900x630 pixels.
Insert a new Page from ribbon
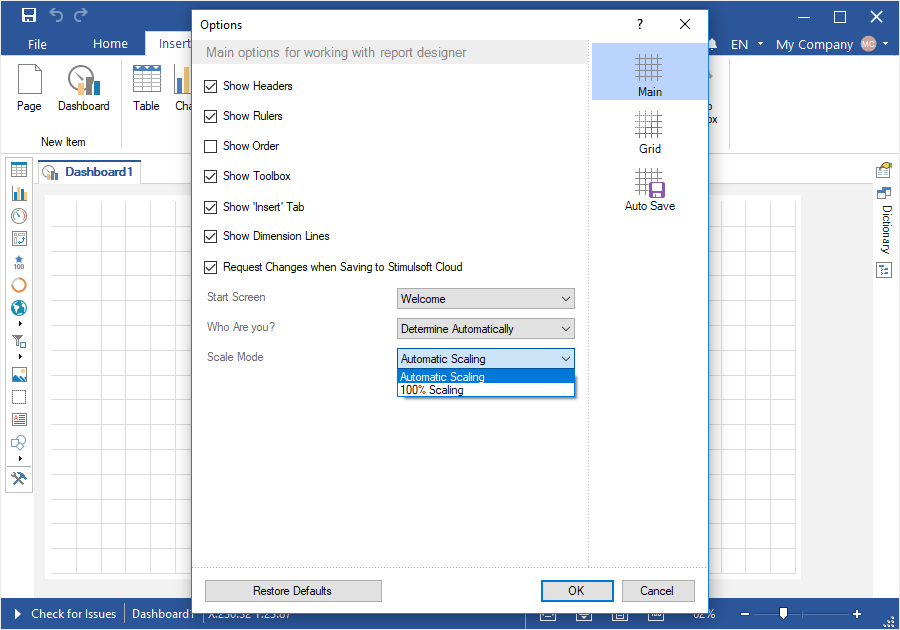click(x=29, y=88)
